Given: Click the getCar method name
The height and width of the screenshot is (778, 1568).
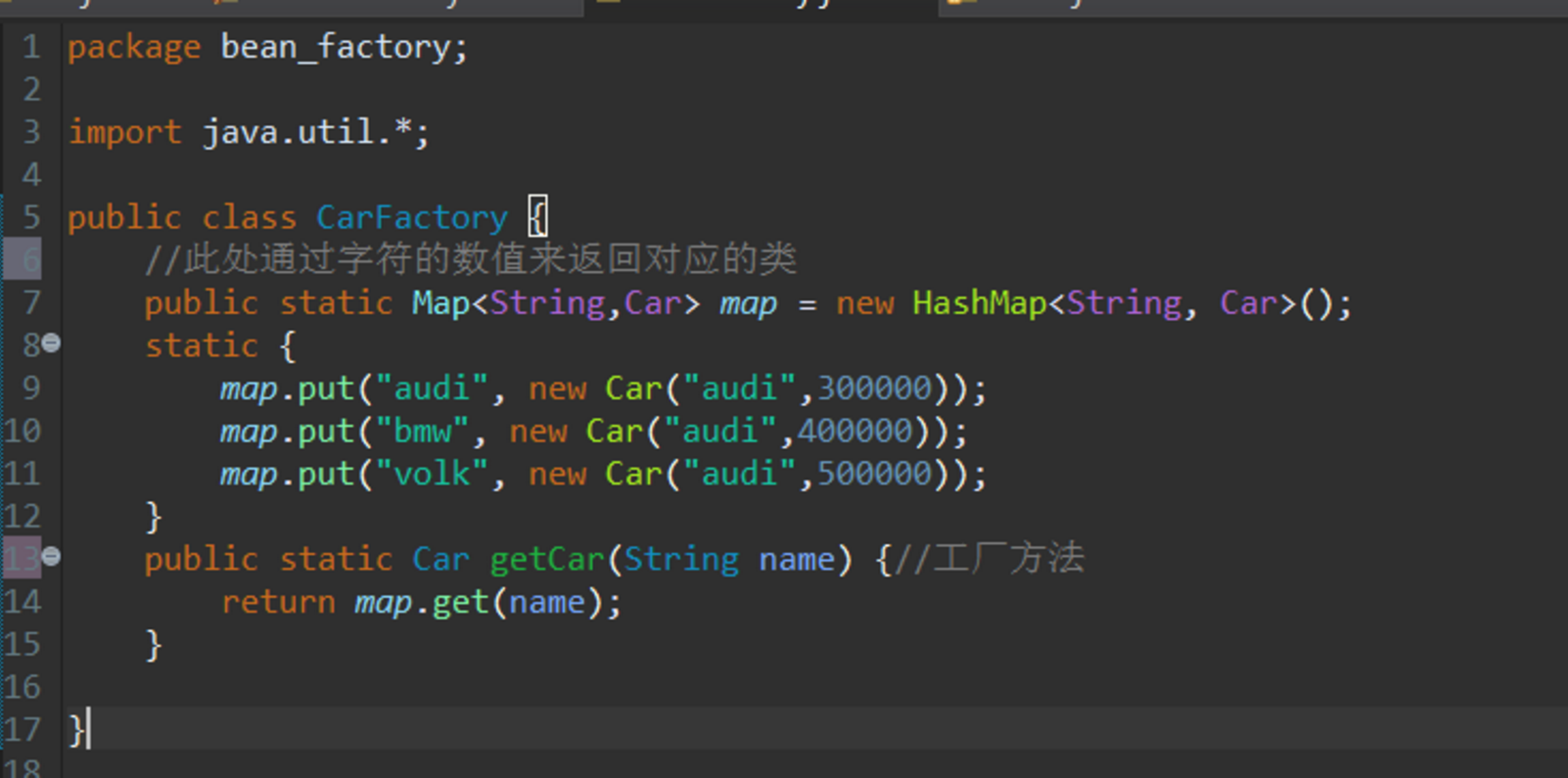Looking at the screenshot, I should point(546,560).
